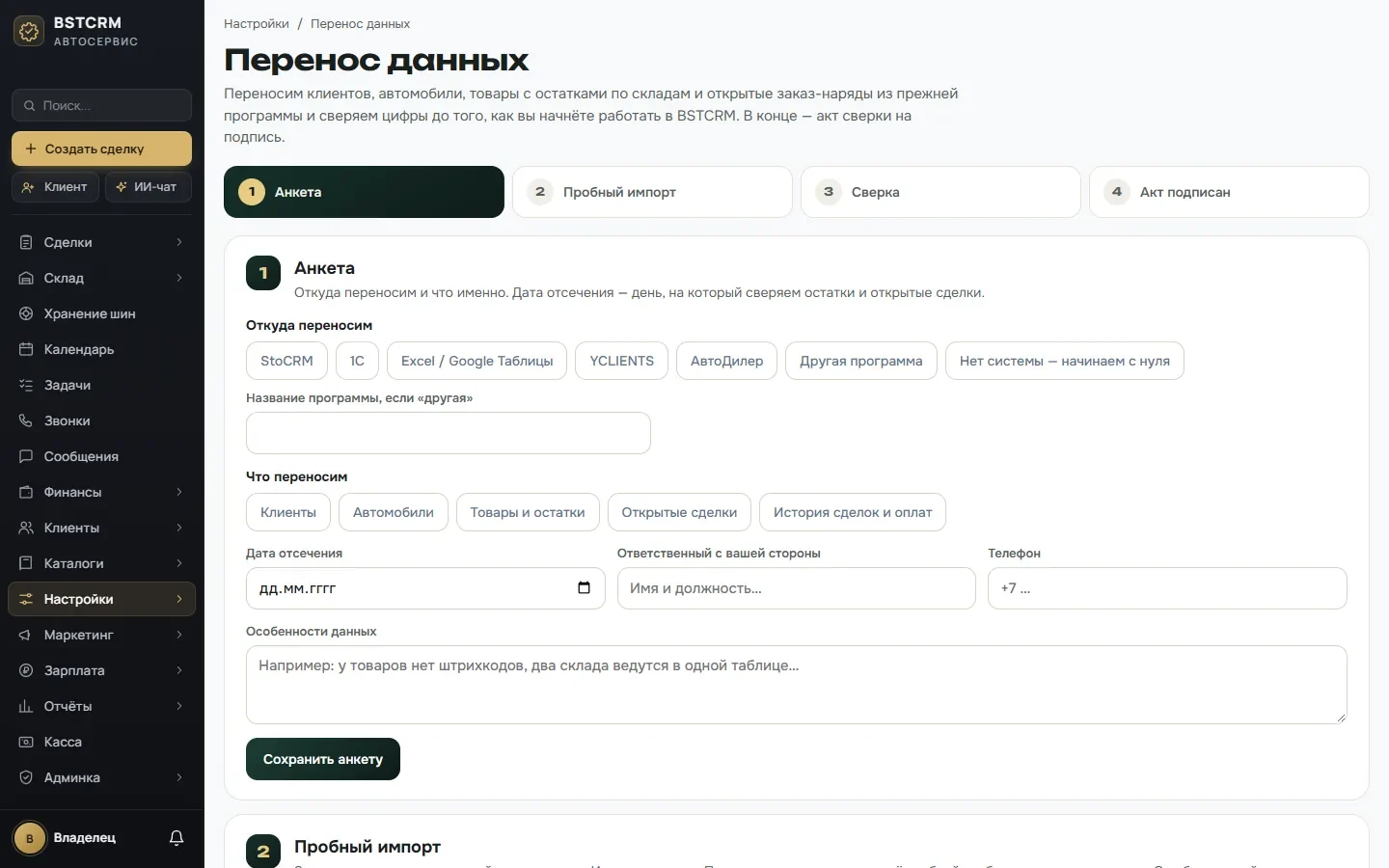
Task: Click the Владелец user avatar
Action: point(30,838)
